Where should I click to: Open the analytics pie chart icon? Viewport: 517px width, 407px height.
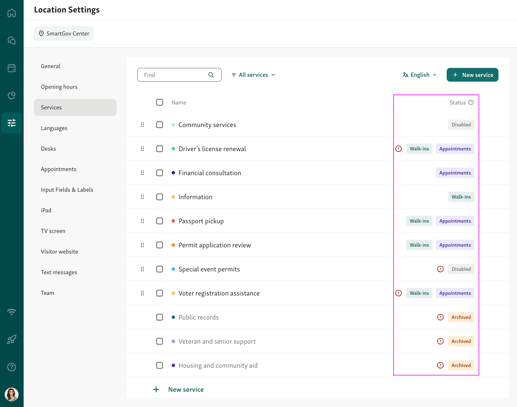pos(12,96)
